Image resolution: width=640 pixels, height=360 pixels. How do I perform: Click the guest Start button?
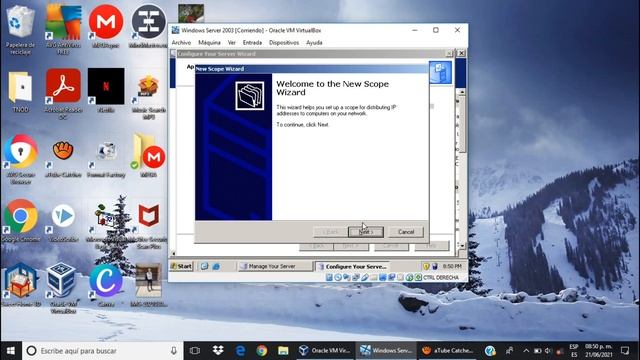tap(181, 266)
